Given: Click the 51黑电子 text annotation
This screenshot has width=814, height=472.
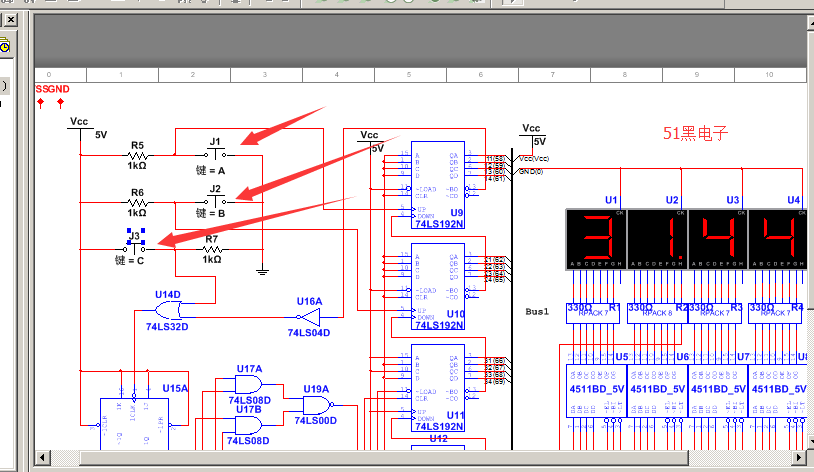Looking at the screenshot, I should click(x=696, y=133).
